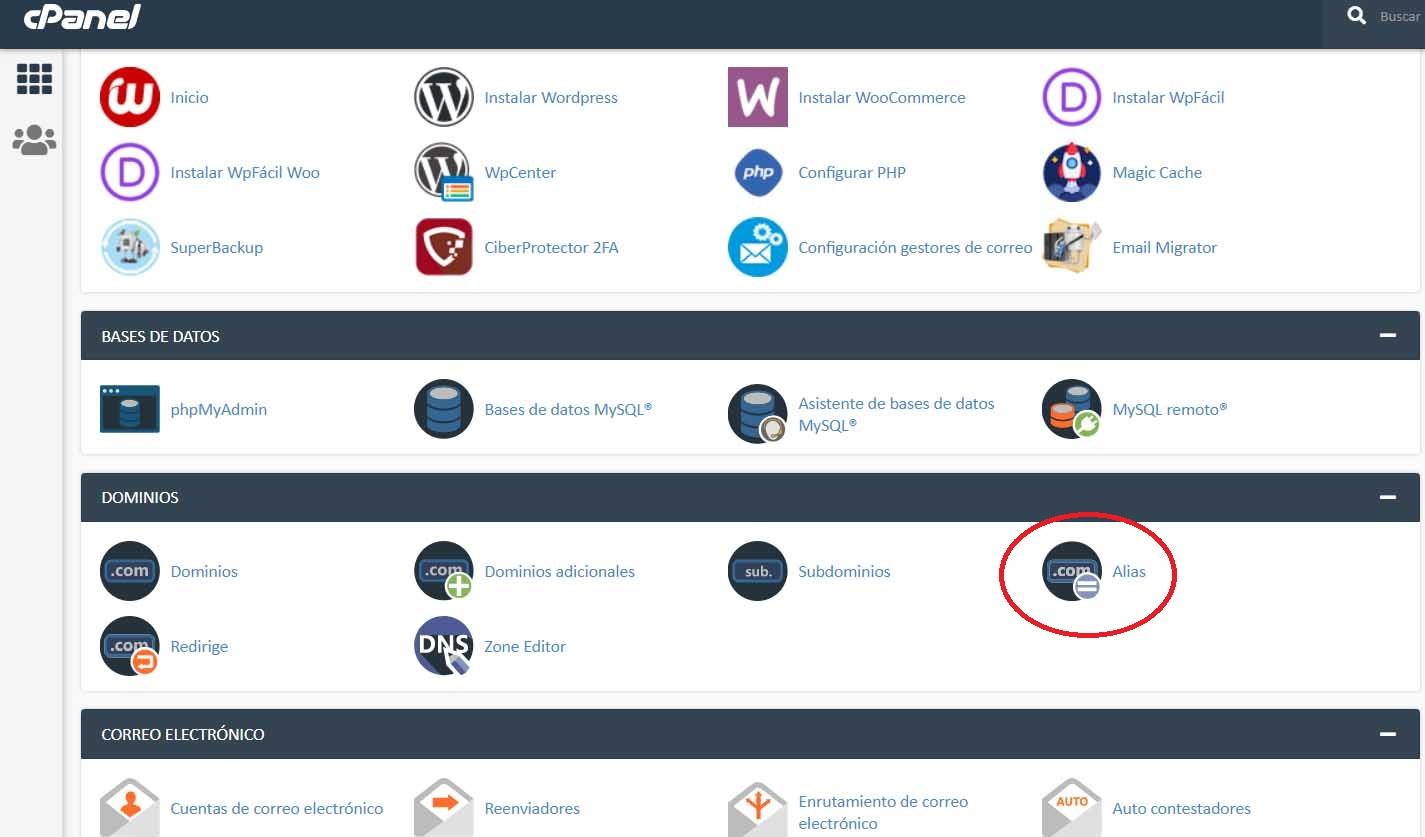Open the Bases de datos MySQL link
The width and height of the screenshot is (1425, 837).
pyautogui.click(x=568, y=409)
